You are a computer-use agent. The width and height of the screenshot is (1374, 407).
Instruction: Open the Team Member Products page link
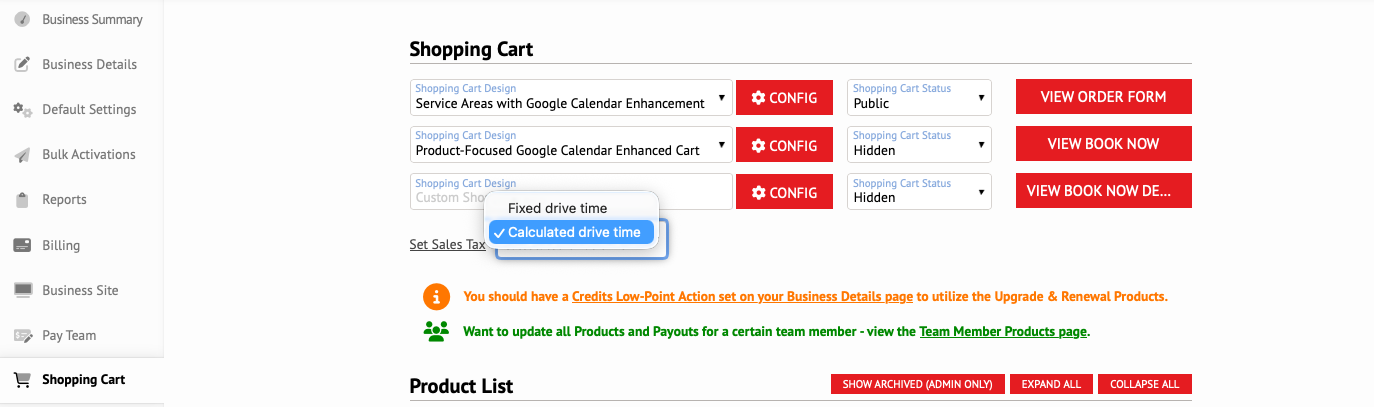pyautogui.click(x=1002, y=331)
